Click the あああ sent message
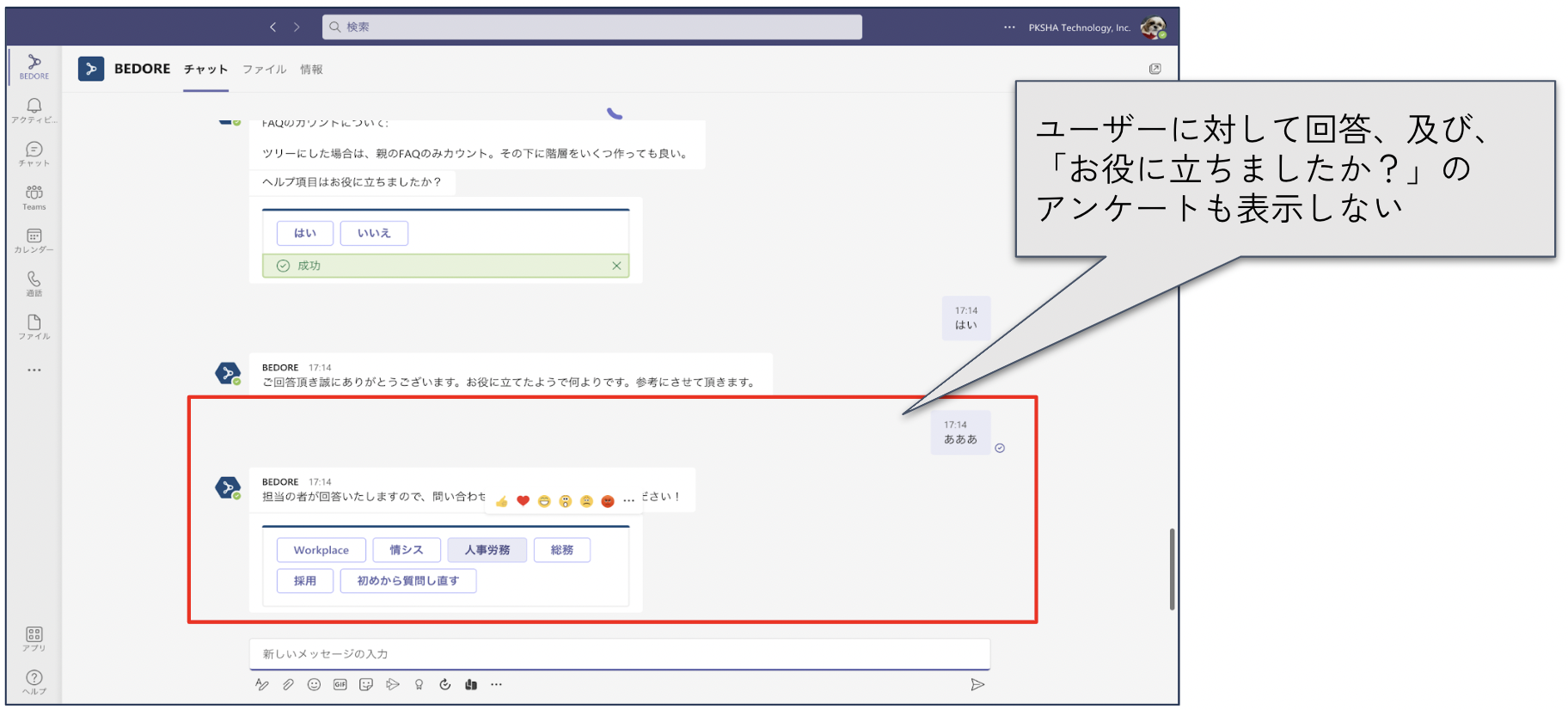Viewport: 1568px width, 710px height. point(961,432)
